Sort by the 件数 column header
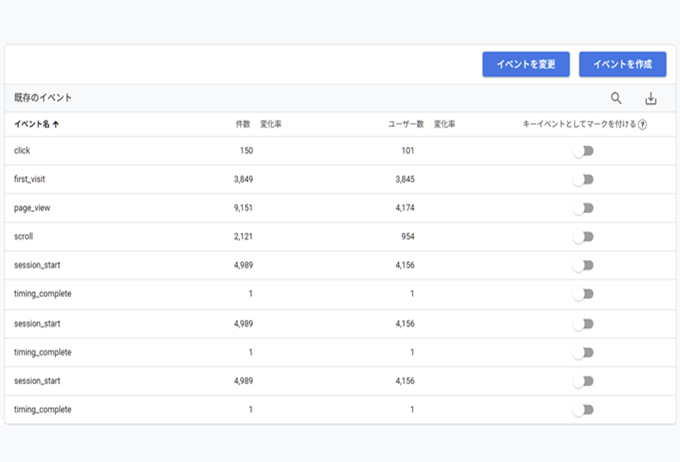This screenshot has height=462, width=680. [x=242, y=125]
